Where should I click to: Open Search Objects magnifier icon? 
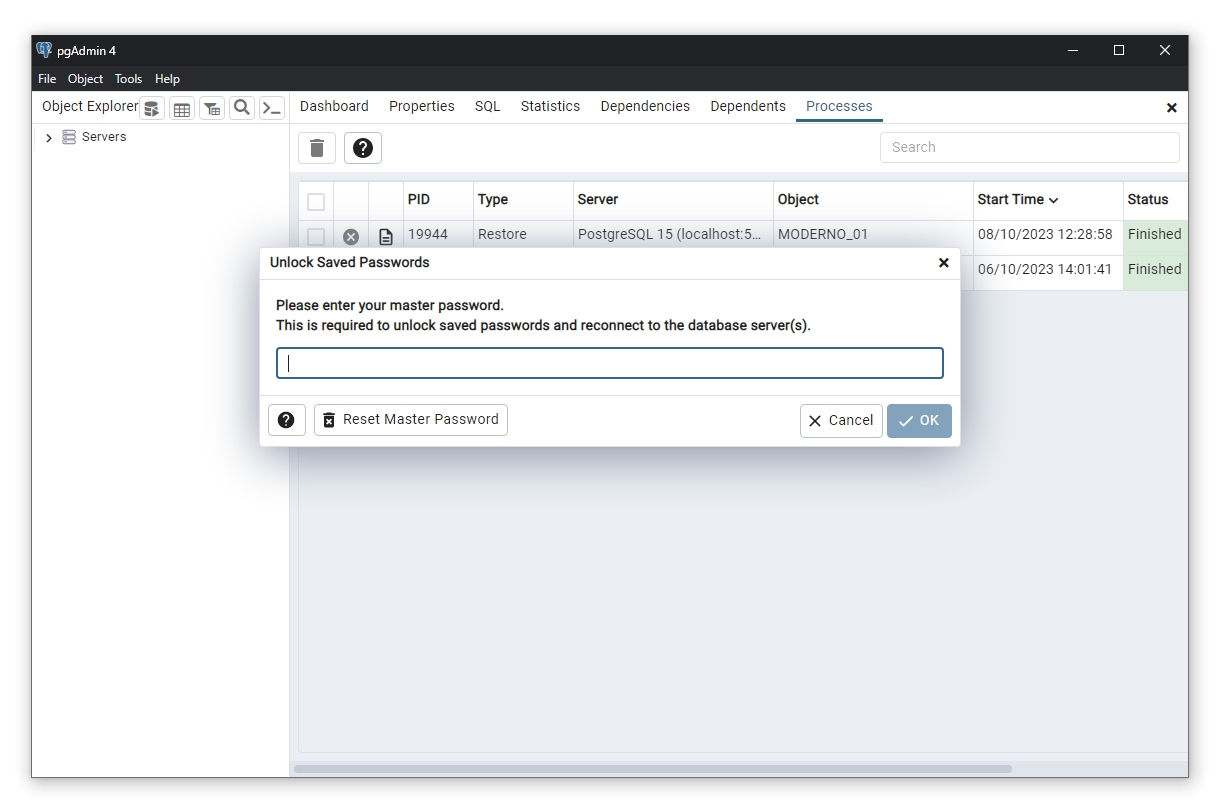coord(242,108)
